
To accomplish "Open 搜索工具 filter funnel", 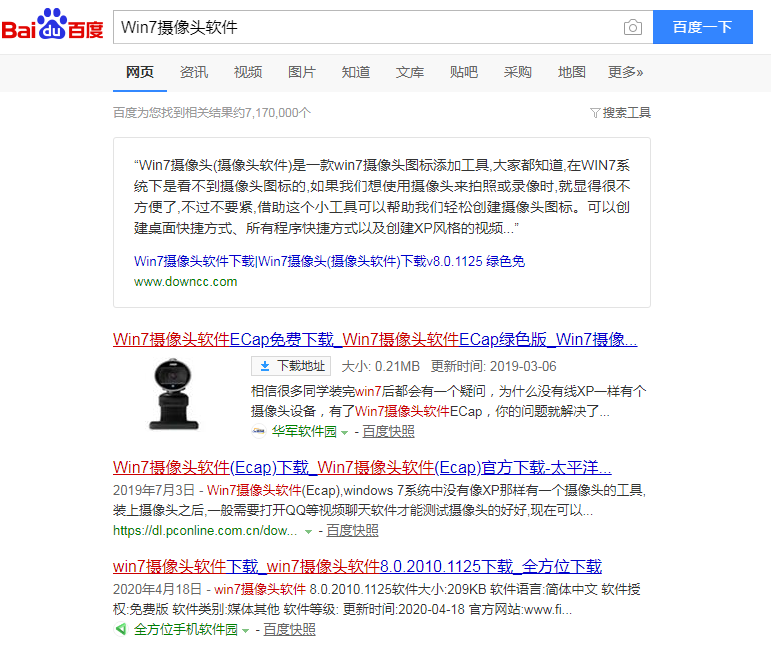I will pos(620,113).
